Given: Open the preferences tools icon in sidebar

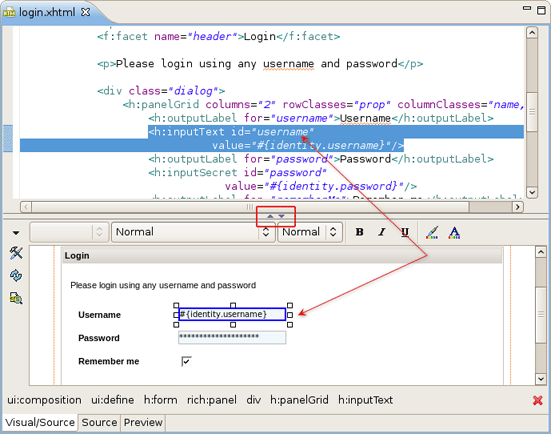Looking at the screenshot, I should click(16, 253).
